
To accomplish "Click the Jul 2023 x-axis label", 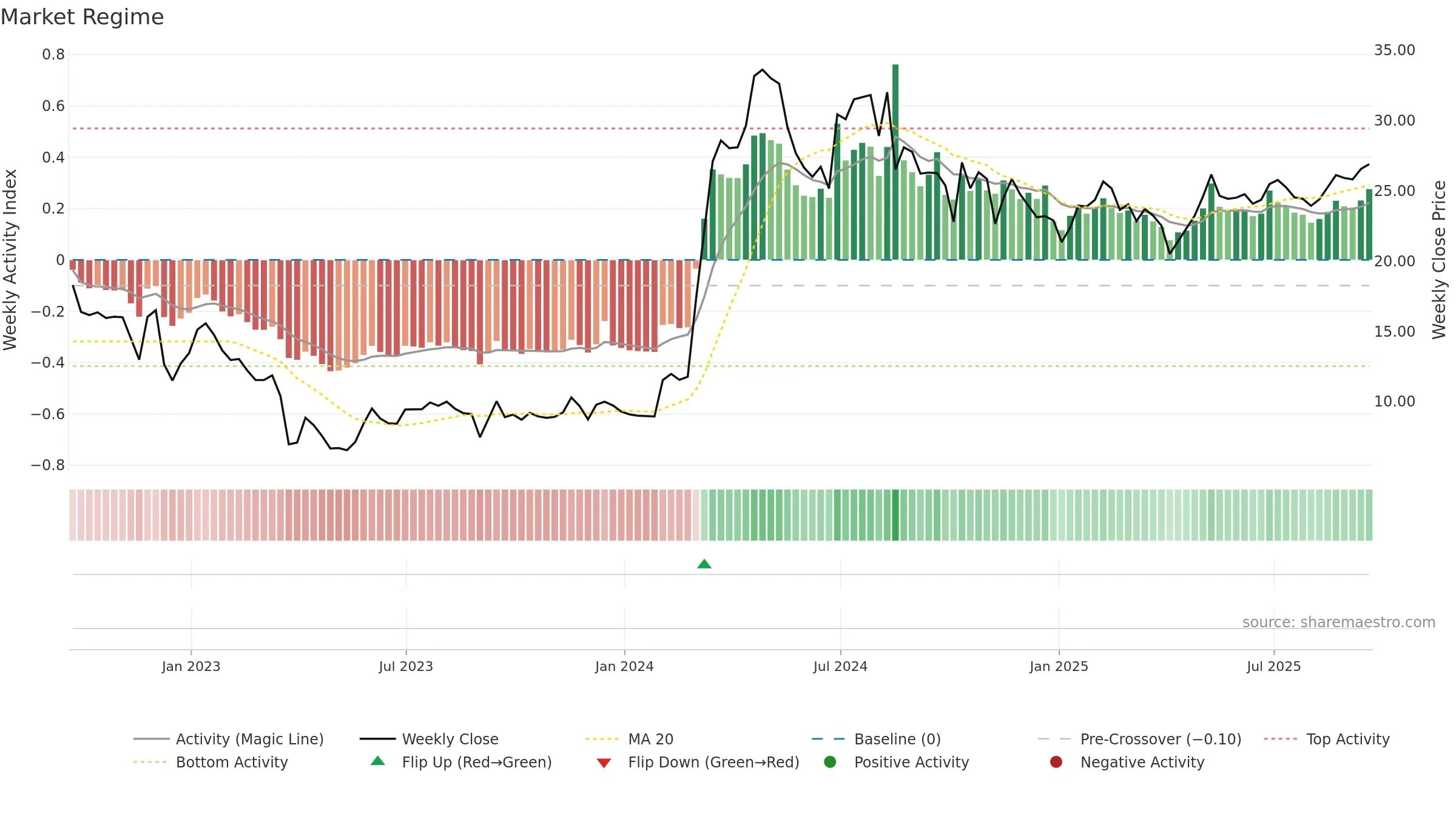I will 406,667.
